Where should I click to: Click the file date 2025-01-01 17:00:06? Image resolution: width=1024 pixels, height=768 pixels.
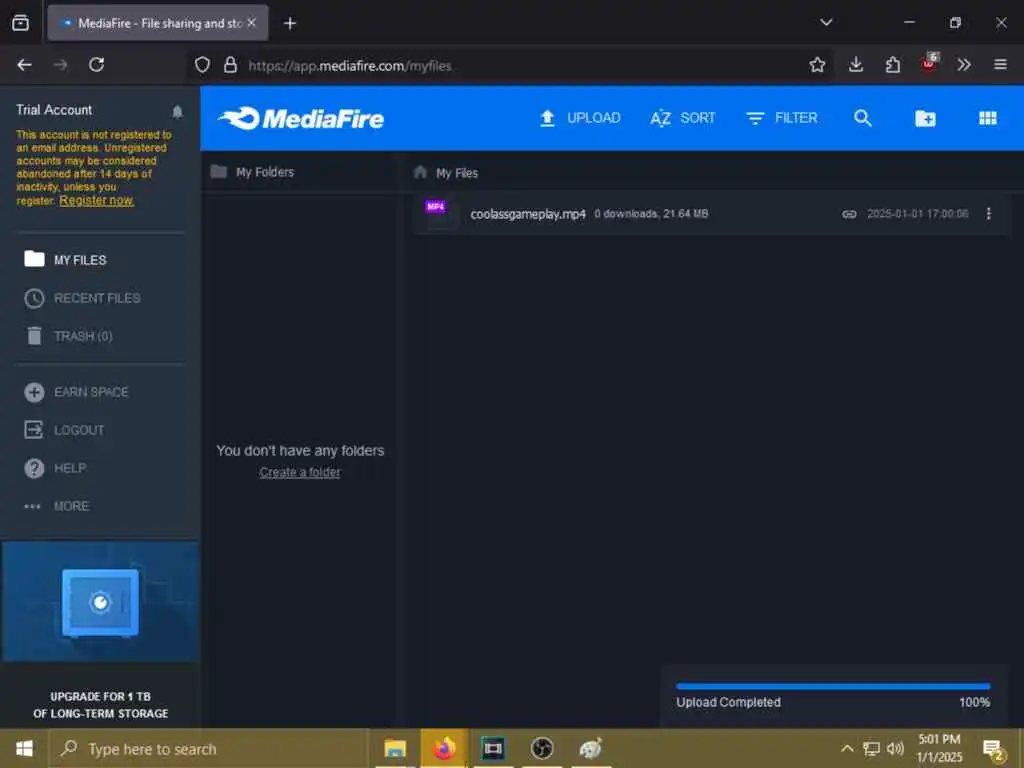pyautogui.click(x=918, y=214)
